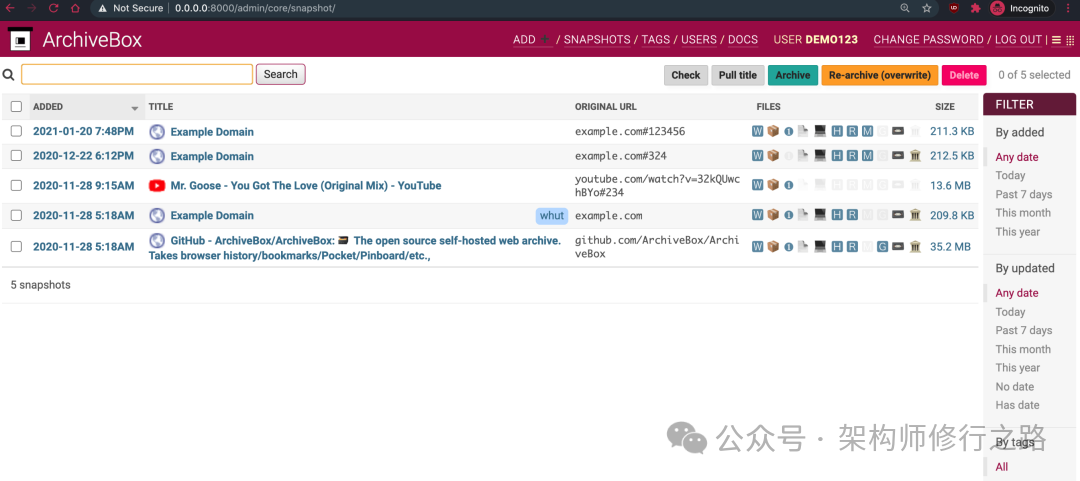
Task: Open archive.org building icon for example.com#324
Action: pos(915,156)
